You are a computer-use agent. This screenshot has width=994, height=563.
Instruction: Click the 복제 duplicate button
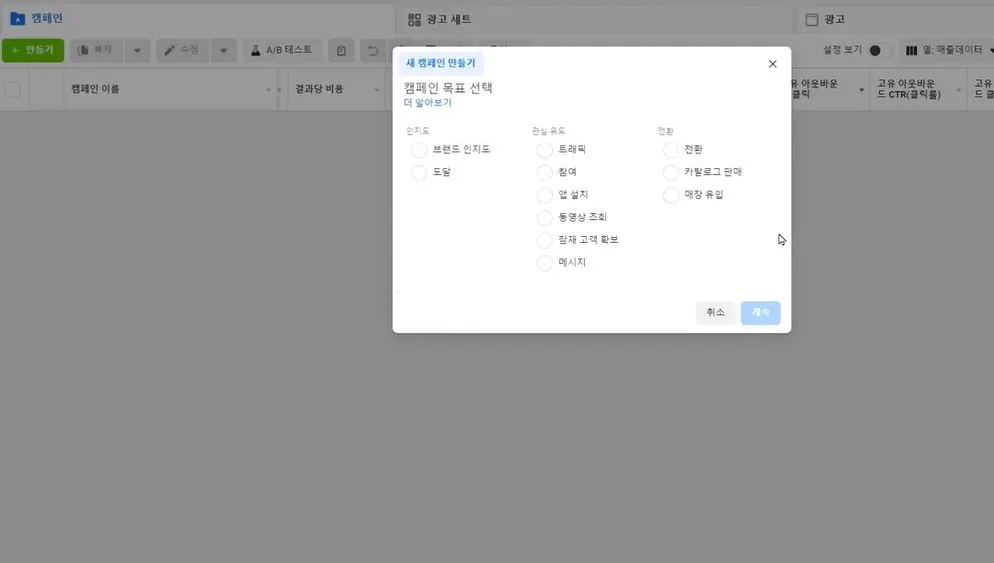(x=96, y=50)
